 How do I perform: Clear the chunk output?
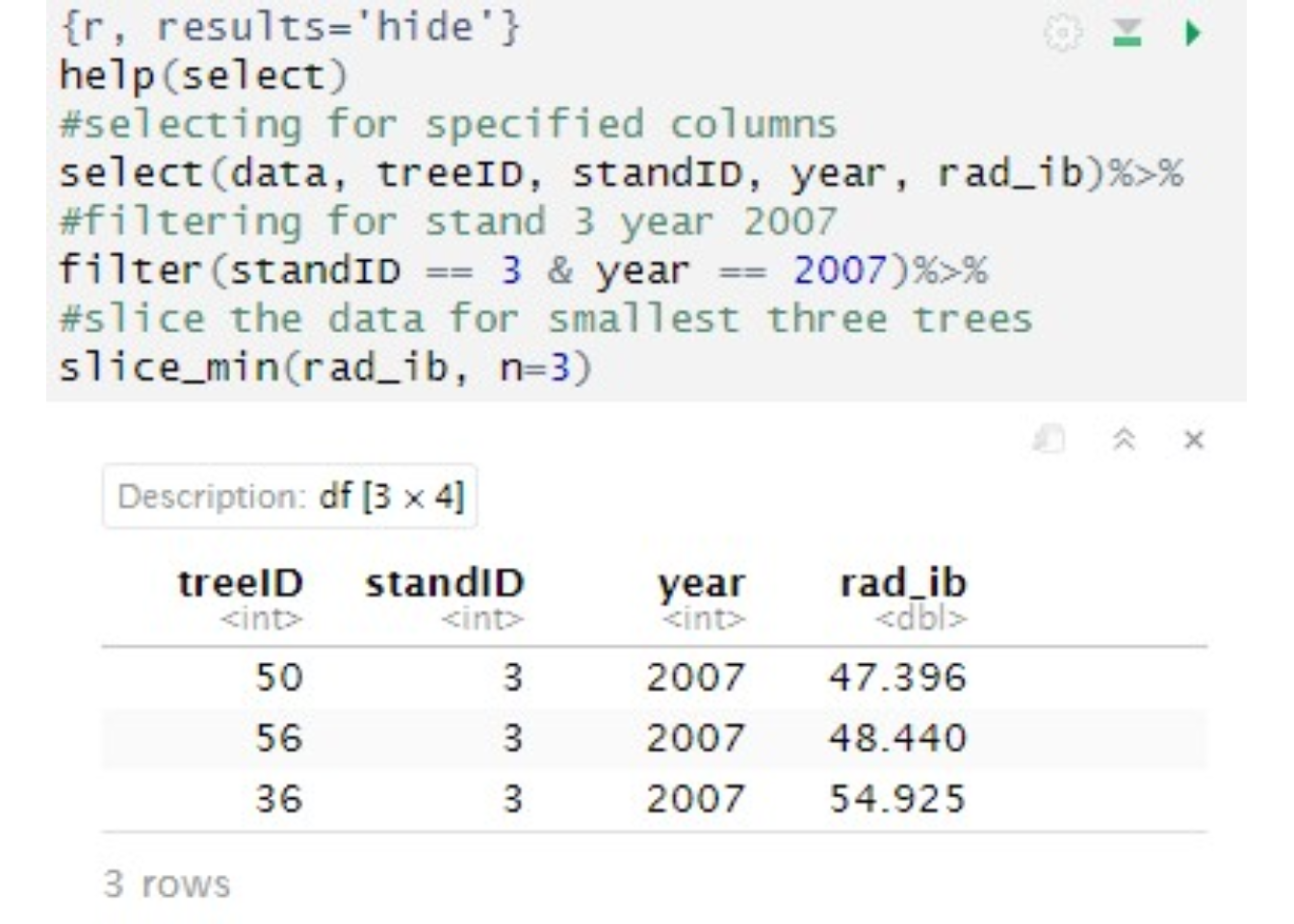(1194, 440)
